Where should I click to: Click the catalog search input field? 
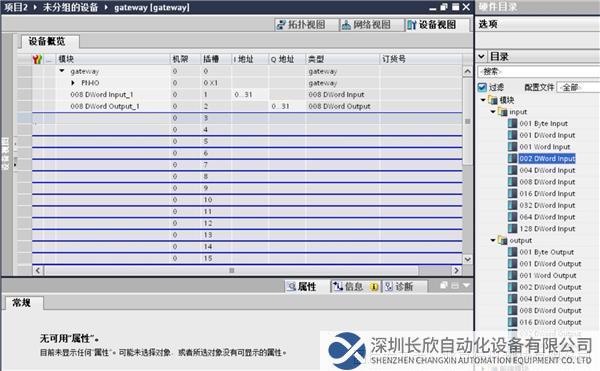pyautogui.click(x=539, y=71)
